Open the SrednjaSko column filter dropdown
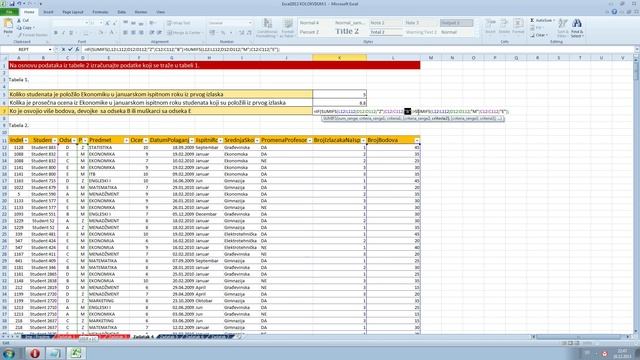The image size is (640, 360). 257,140
